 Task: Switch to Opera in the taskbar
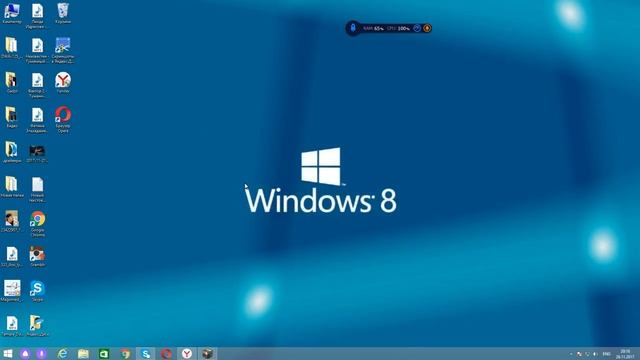pyautogui.click(x=166, y=353)
